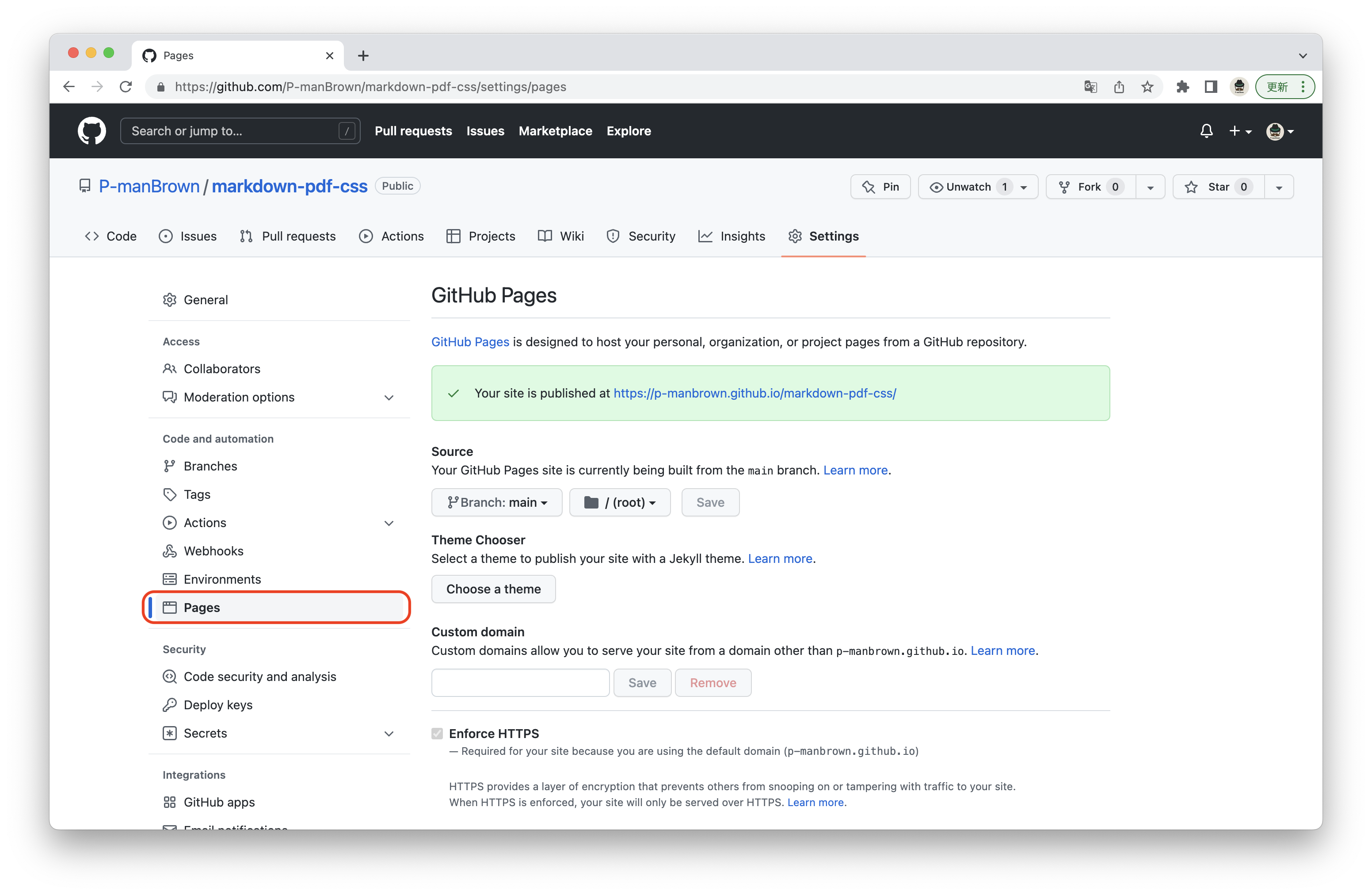Click the custom domain text field
Viewport: 1372px width, 895px height.
click(520, 683)
